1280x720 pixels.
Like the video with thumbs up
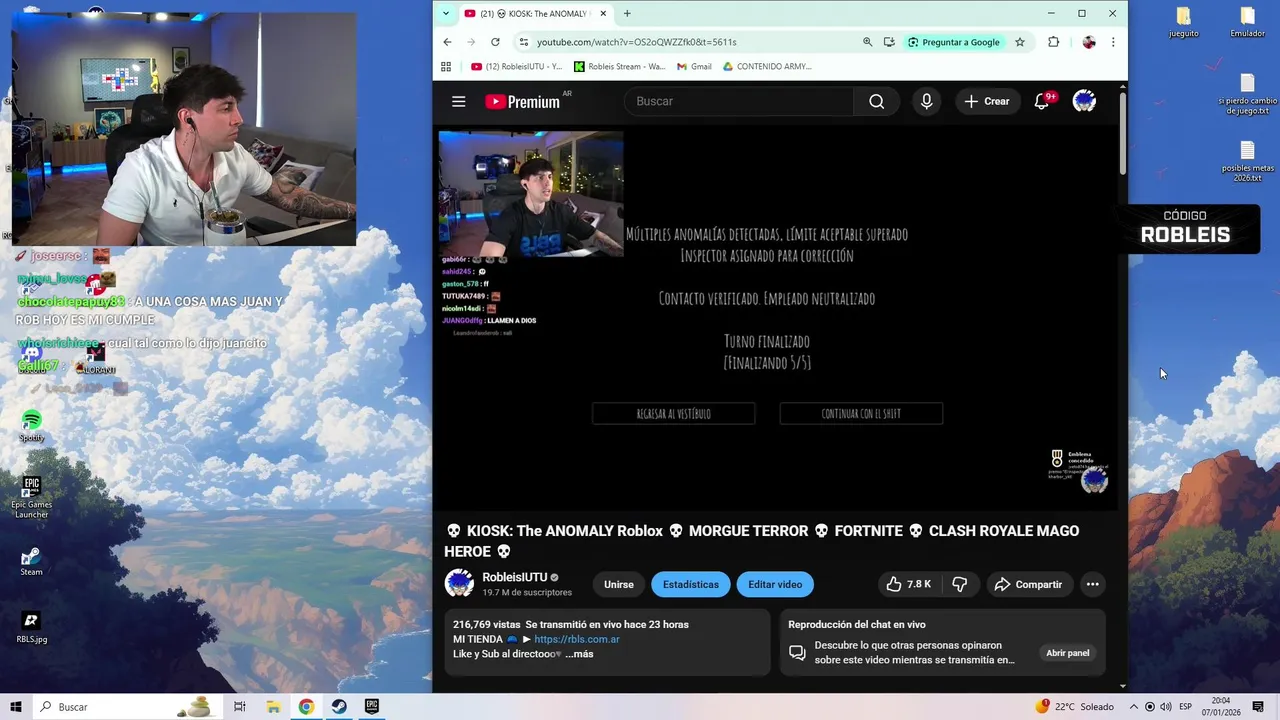pos(908,584)
